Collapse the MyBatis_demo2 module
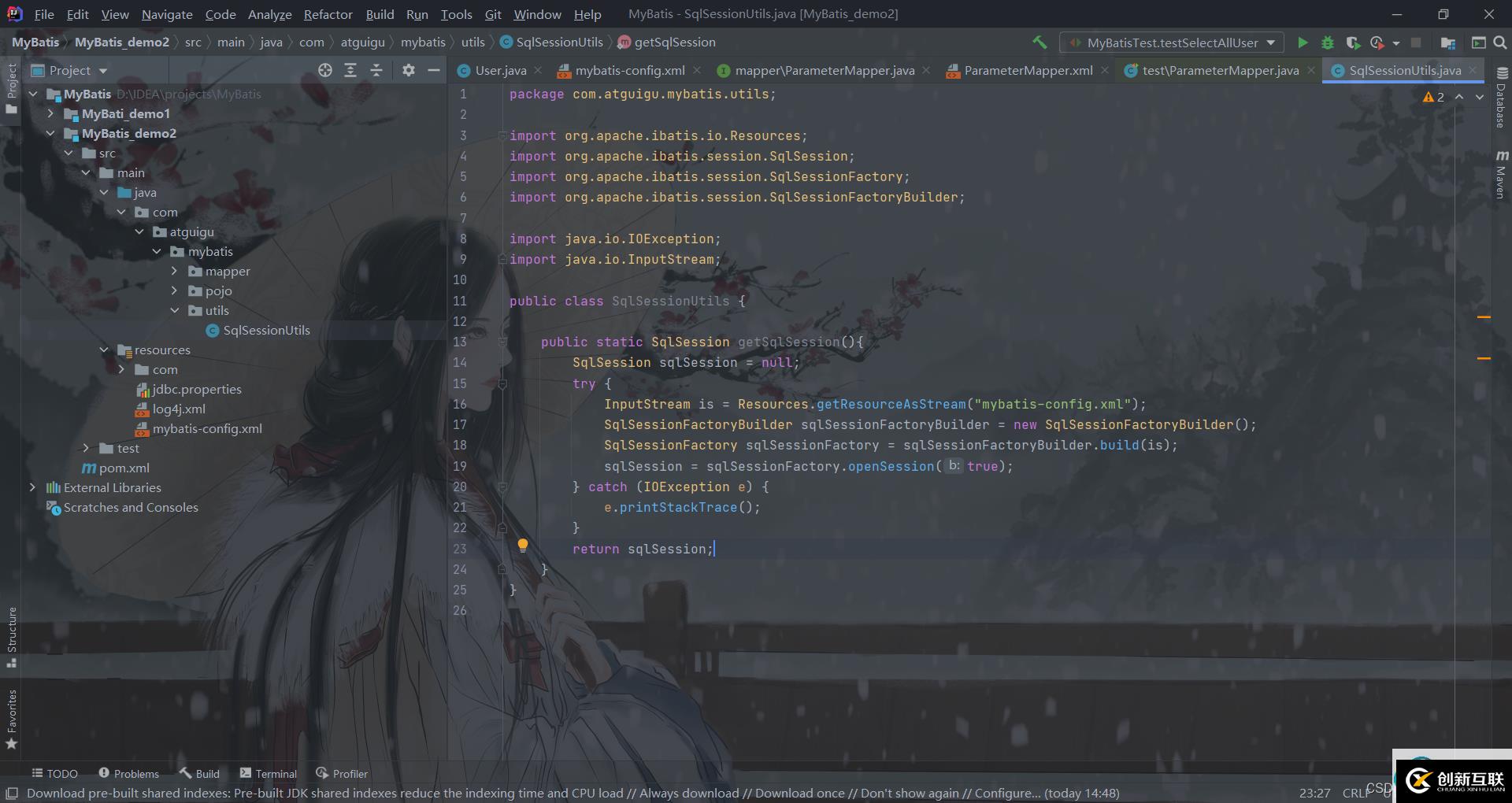Screen dimensions: 1512x803 tap(50, 133)
